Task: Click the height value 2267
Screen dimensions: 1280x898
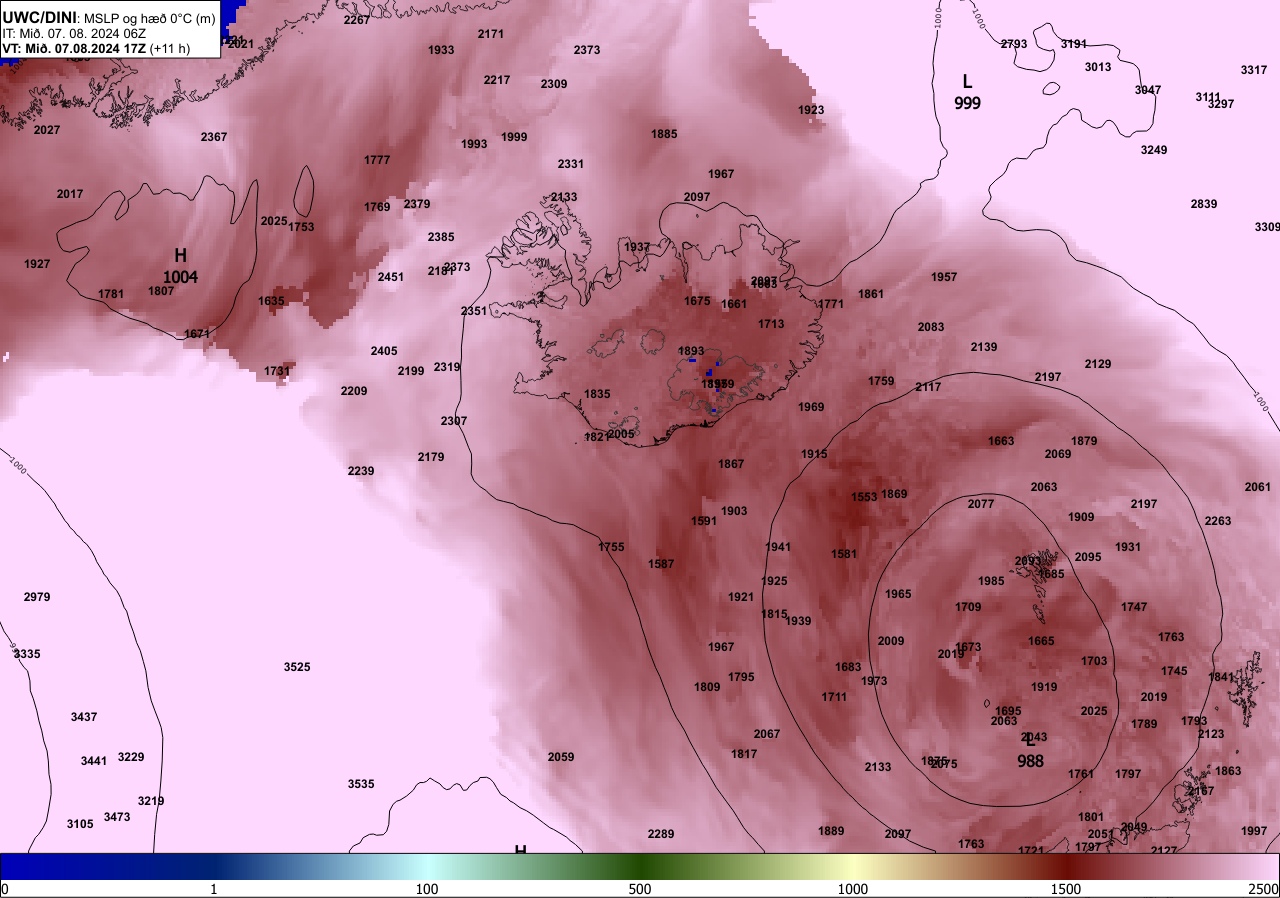Action: [x=357, y=20]
